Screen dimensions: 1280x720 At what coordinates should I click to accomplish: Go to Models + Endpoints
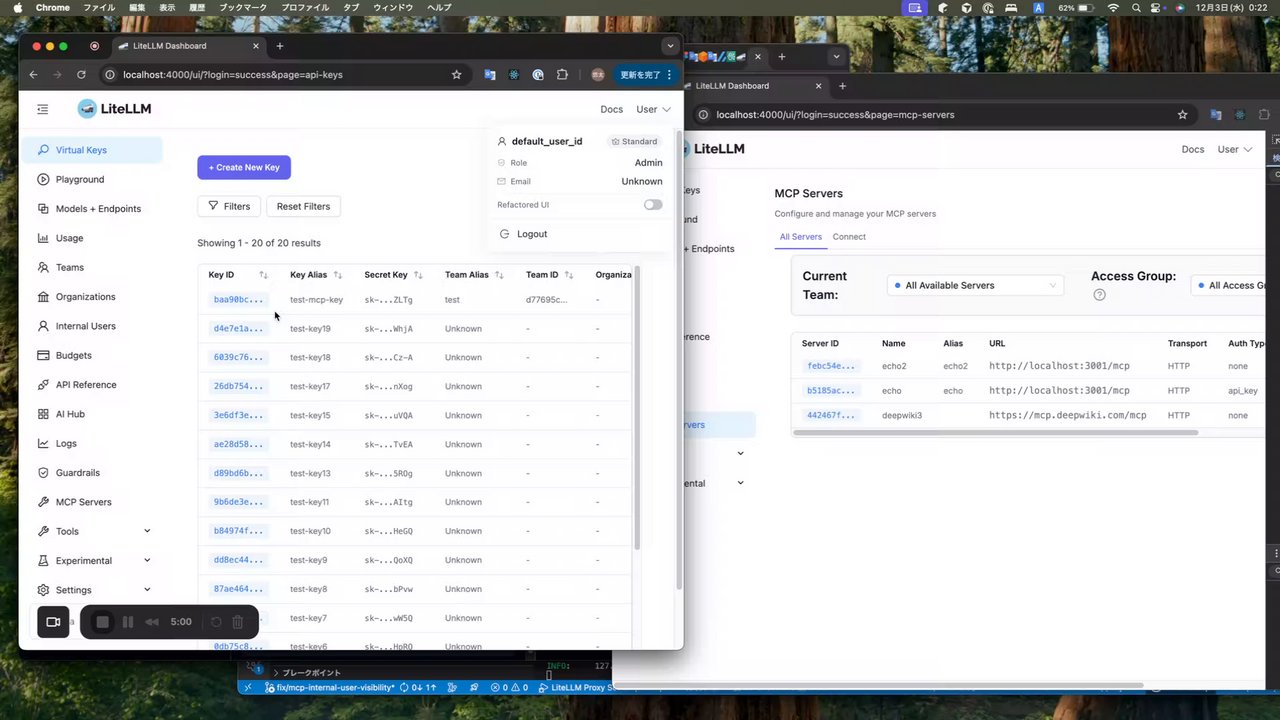pos(93,209)
